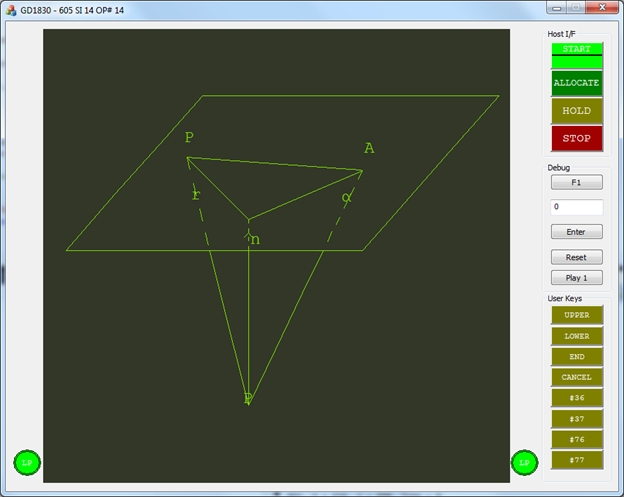Click the ALLOCATE button
The height and width of the screenshot is (497, 624).
(x=577, y=83)
